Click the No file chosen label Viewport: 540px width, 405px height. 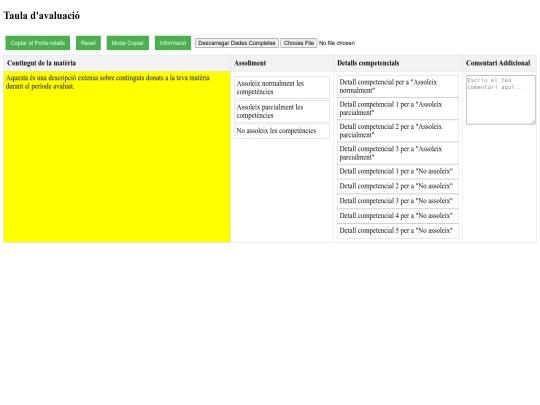click(337, 43)
